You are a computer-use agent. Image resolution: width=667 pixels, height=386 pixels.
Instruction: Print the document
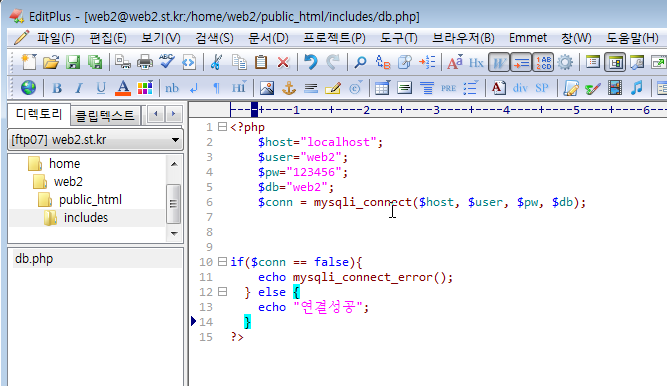click(x=145, y=63)
